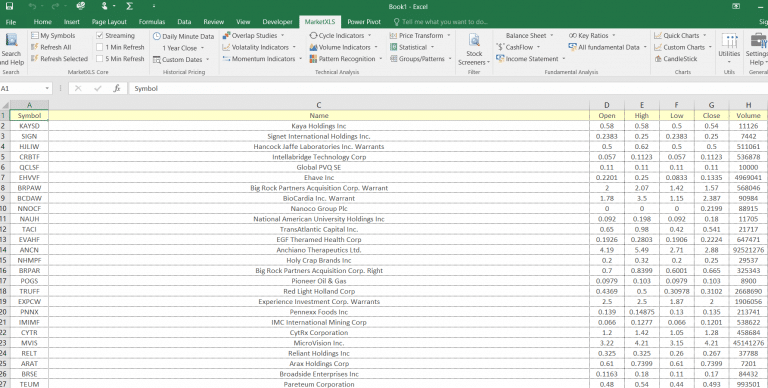The width and height of the screenshot is (768, 388).
Task: Click the Pattern Recognition icon
Action: [313, 59]
